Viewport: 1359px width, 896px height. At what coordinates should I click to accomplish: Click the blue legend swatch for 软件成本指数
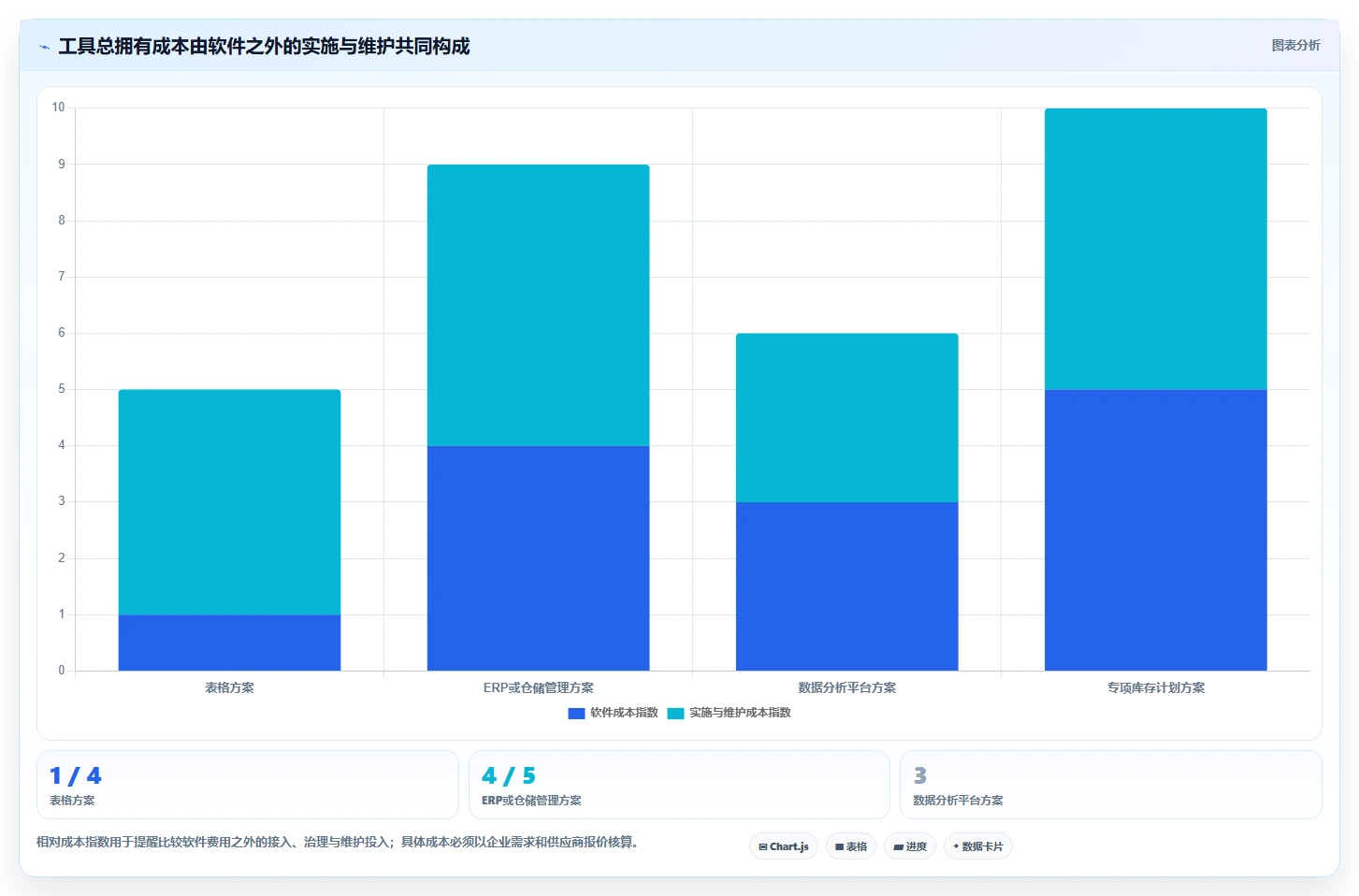pyautogui.click(x=576, y=713)
